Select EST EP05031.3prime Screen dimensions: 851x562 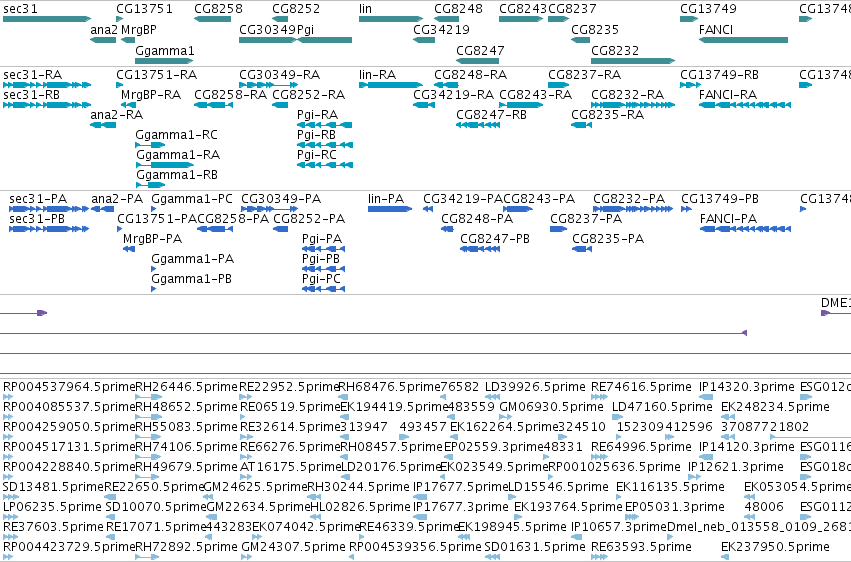pyautogui.click(x=632, y=518)
